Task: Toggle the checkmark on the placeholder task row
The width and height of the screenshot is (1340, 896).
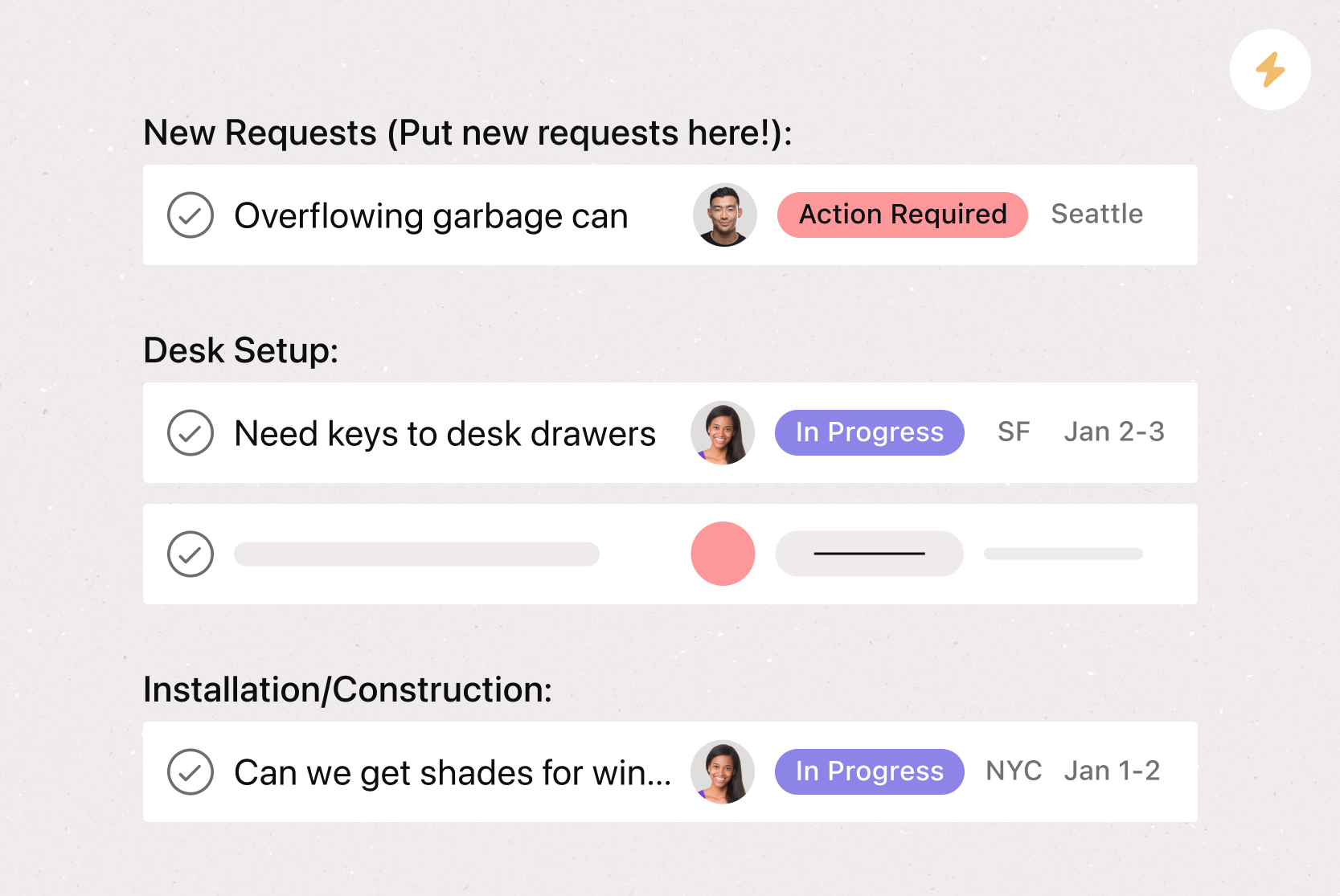Action: click(190, 554)
